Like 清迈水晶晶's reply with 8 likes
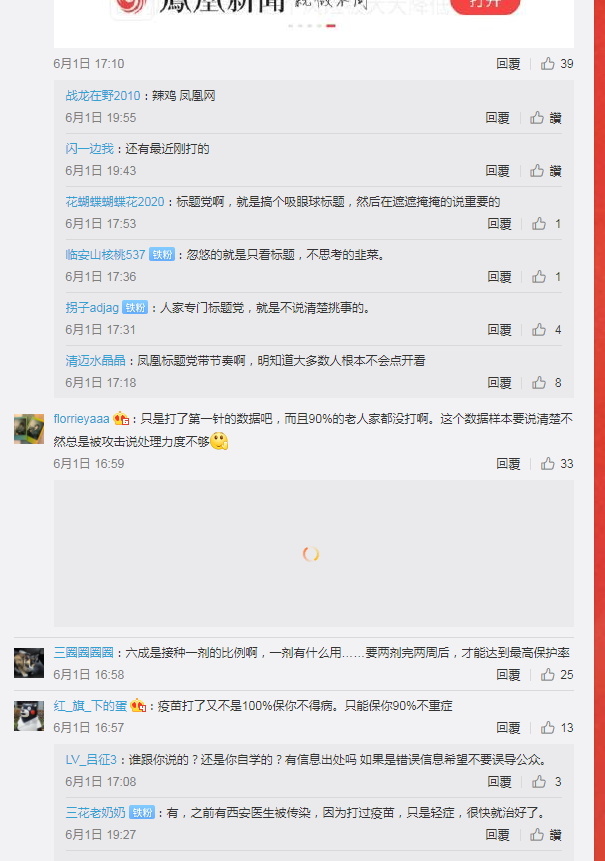The image size is (605, 861). [x=547, y=383]
